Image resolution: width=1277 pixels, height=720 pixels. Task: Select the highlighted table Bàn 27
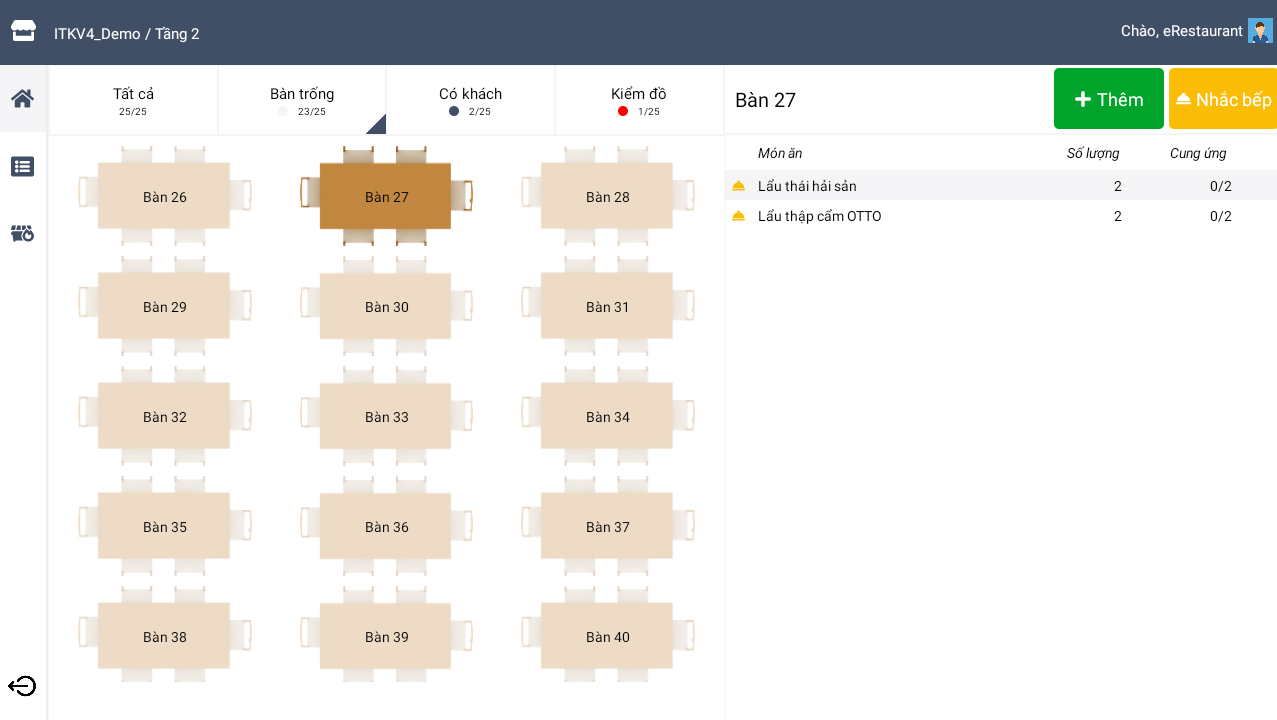tap(386, 197)
